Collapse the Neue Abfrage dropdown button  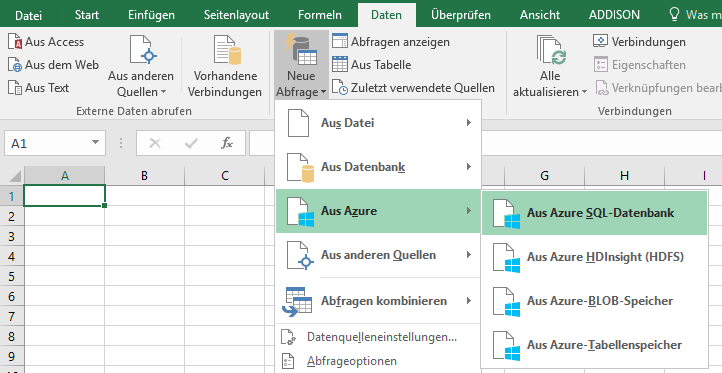302,65
